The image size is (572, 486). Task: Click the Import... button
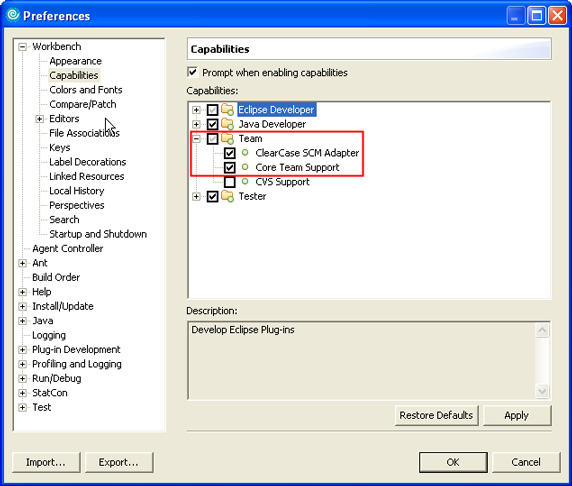(x=46, y=462)
